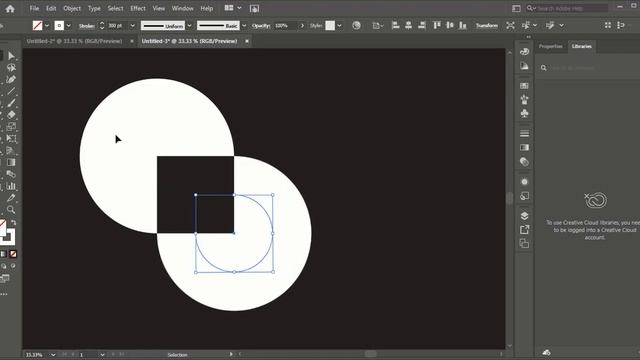Open the Select menu
The height and width of the screenshot is (360, 640).
[x=115, y=8]
